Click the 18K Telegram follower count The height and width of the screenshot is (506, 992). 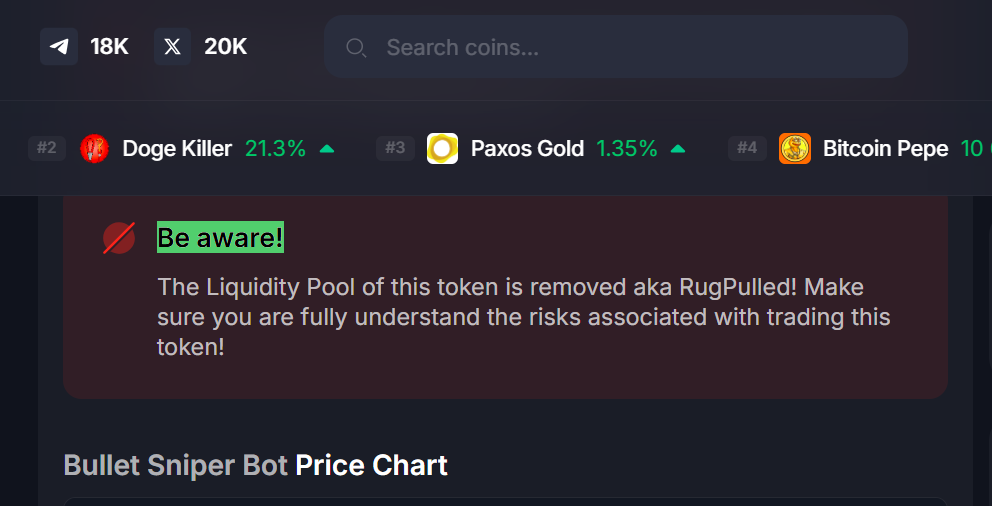pyautogui.click(x=109, y=46)
